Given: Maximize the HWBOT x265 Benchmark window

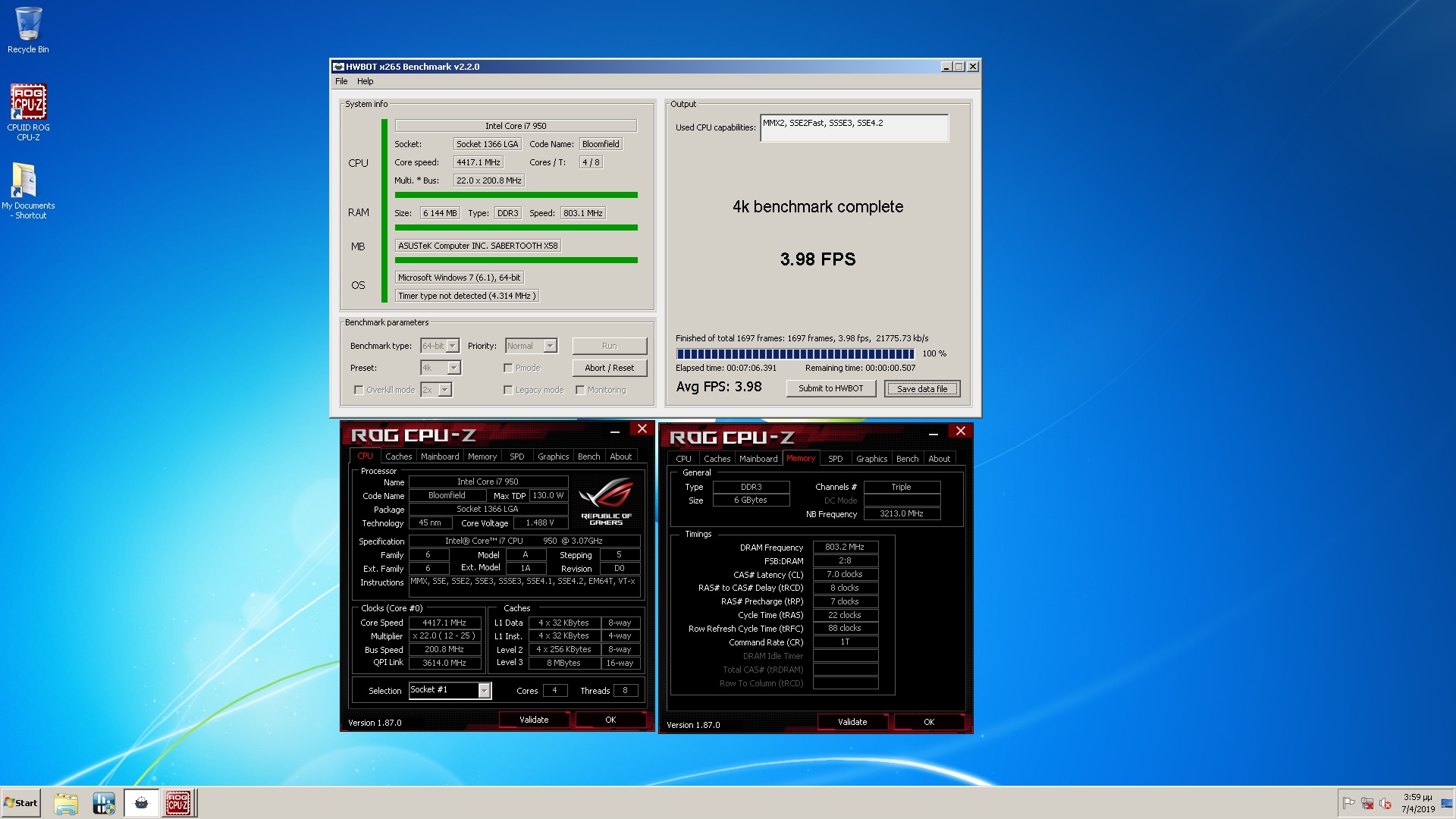Looking at the screenshot, I should [x=959, y=67].
